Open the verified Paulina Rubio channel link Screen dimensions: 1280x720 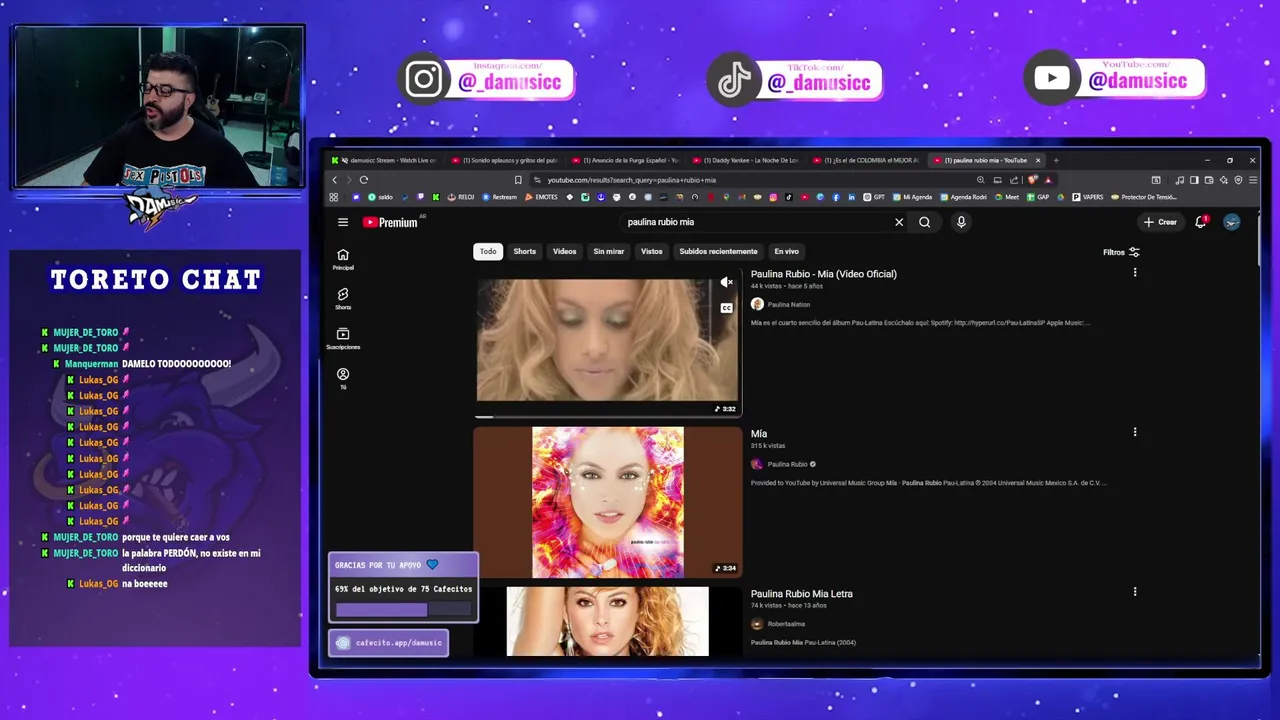(x=787, y=464)
